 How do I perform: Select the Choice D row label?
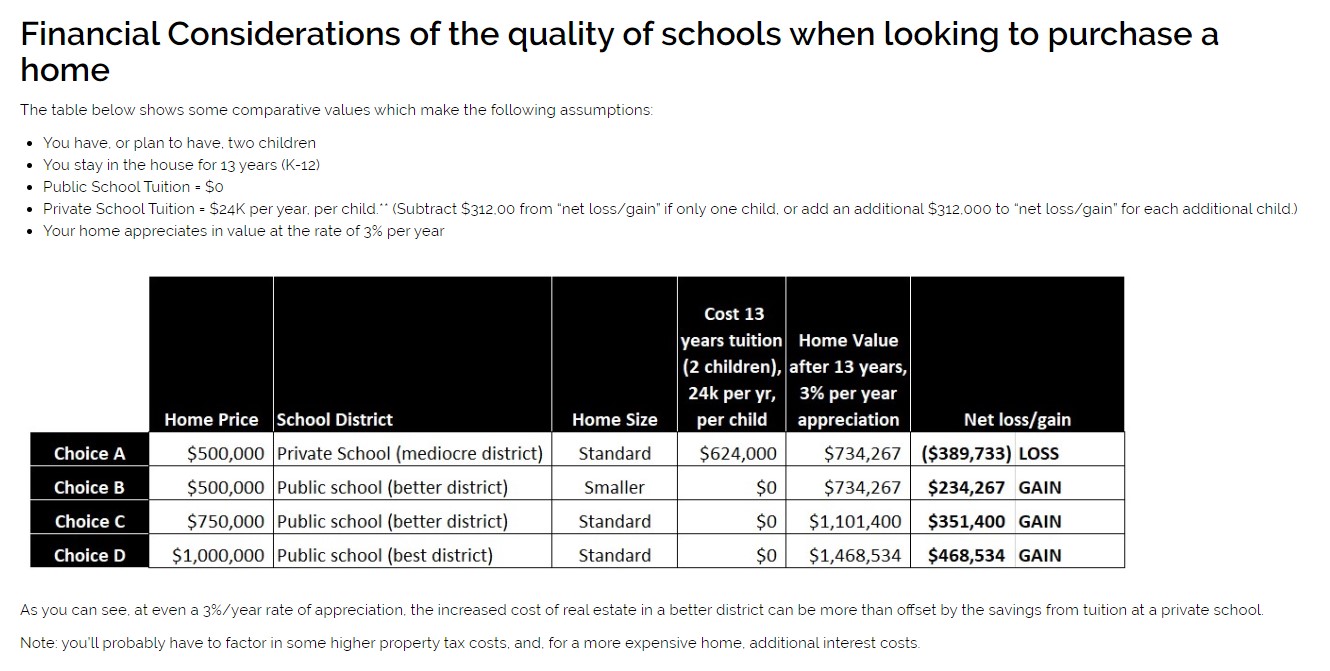tap(90, 555)
